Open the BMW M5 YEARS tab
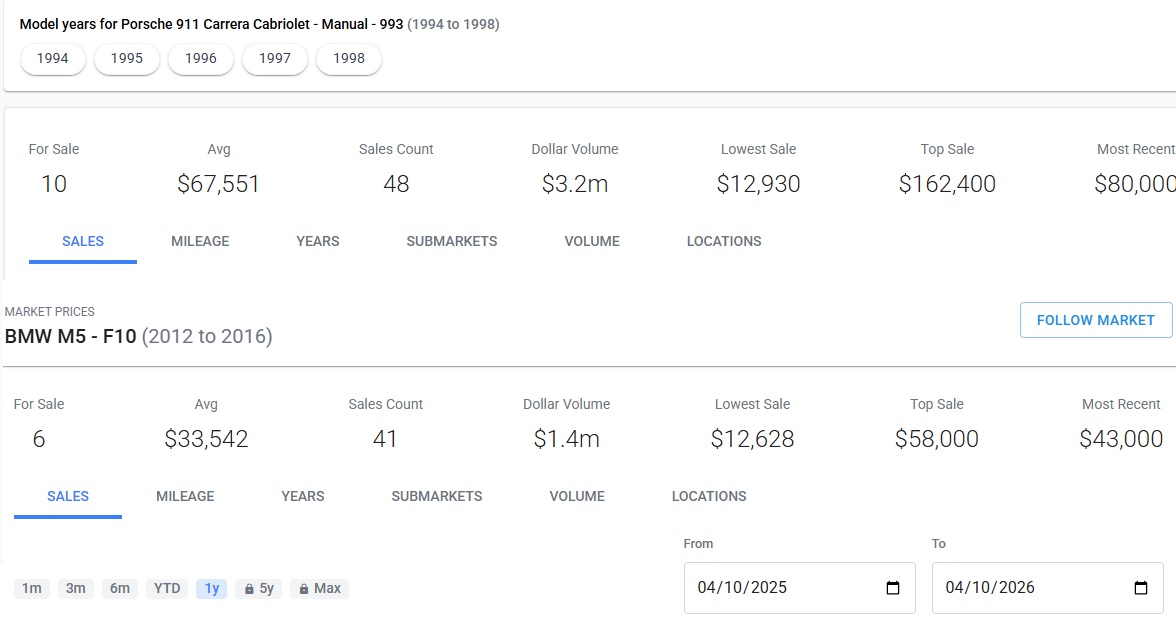This screenshot has height=624, width=1176. [303, 496]
